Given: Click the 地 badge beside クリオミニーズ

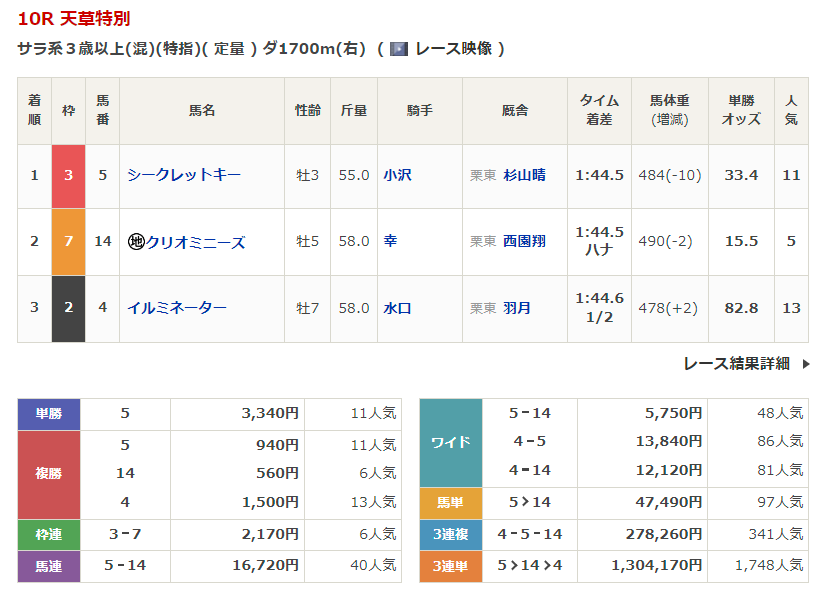Looking at the screenshot, I should pos(136,242).
